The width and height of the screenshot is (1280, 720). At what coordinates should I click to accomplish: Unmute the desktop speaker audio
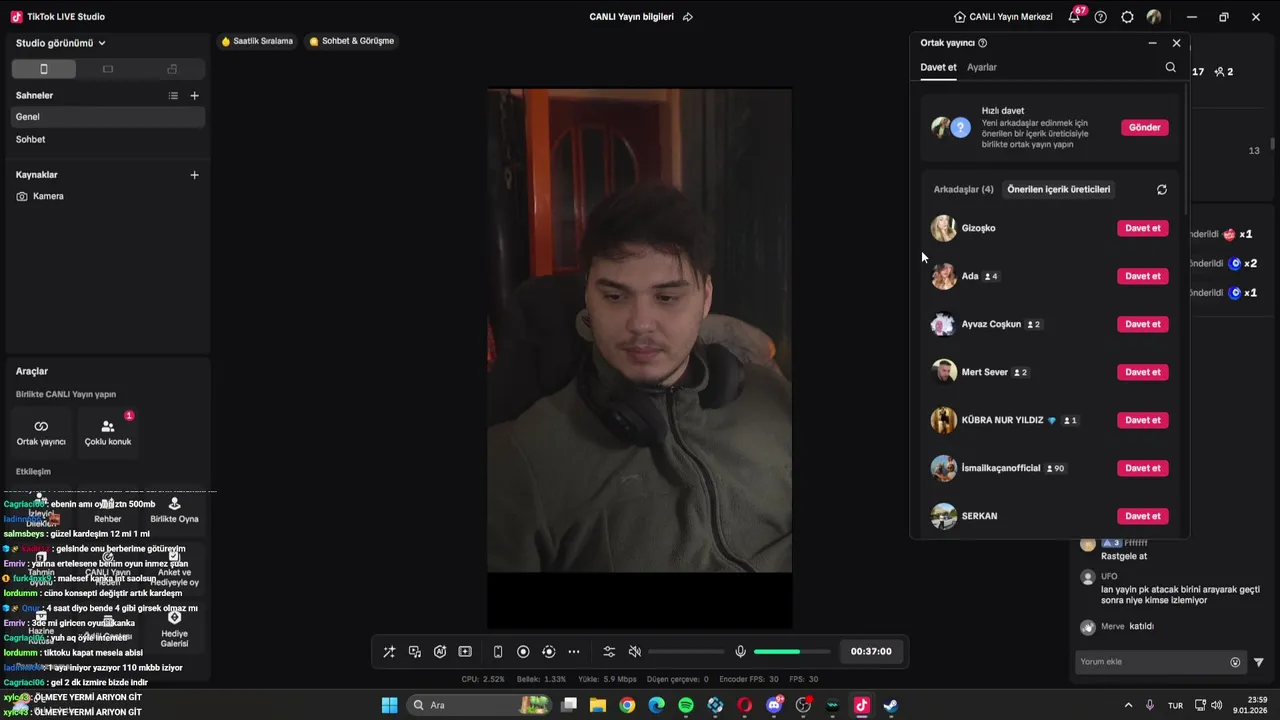[x=634, y=652]
